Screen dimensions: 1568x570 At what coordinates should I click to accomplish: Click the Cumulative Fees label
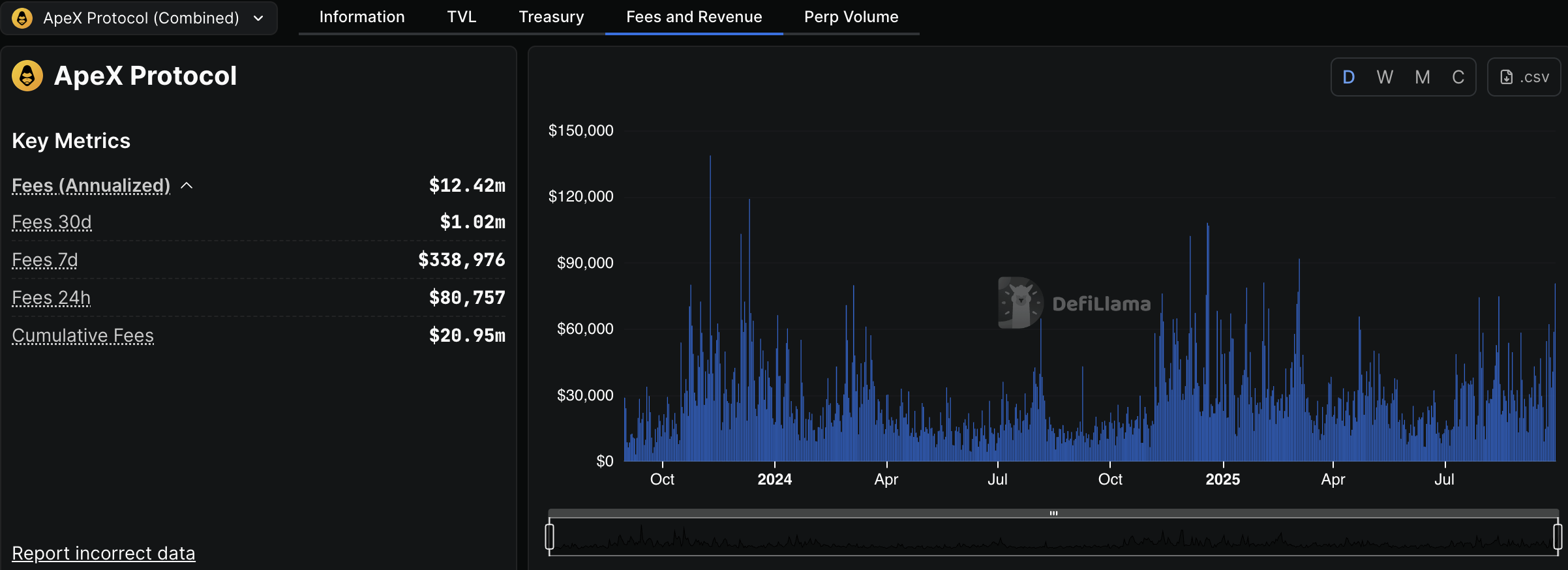tap(83, 336)
